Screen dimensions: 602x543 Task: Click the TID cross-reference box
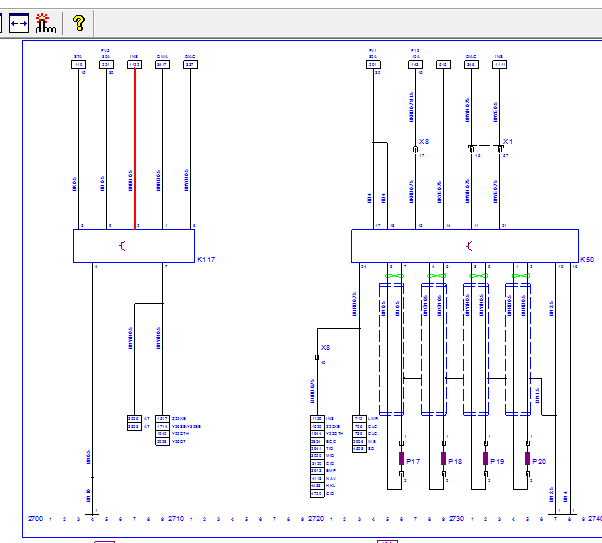[x=317, y=449]
